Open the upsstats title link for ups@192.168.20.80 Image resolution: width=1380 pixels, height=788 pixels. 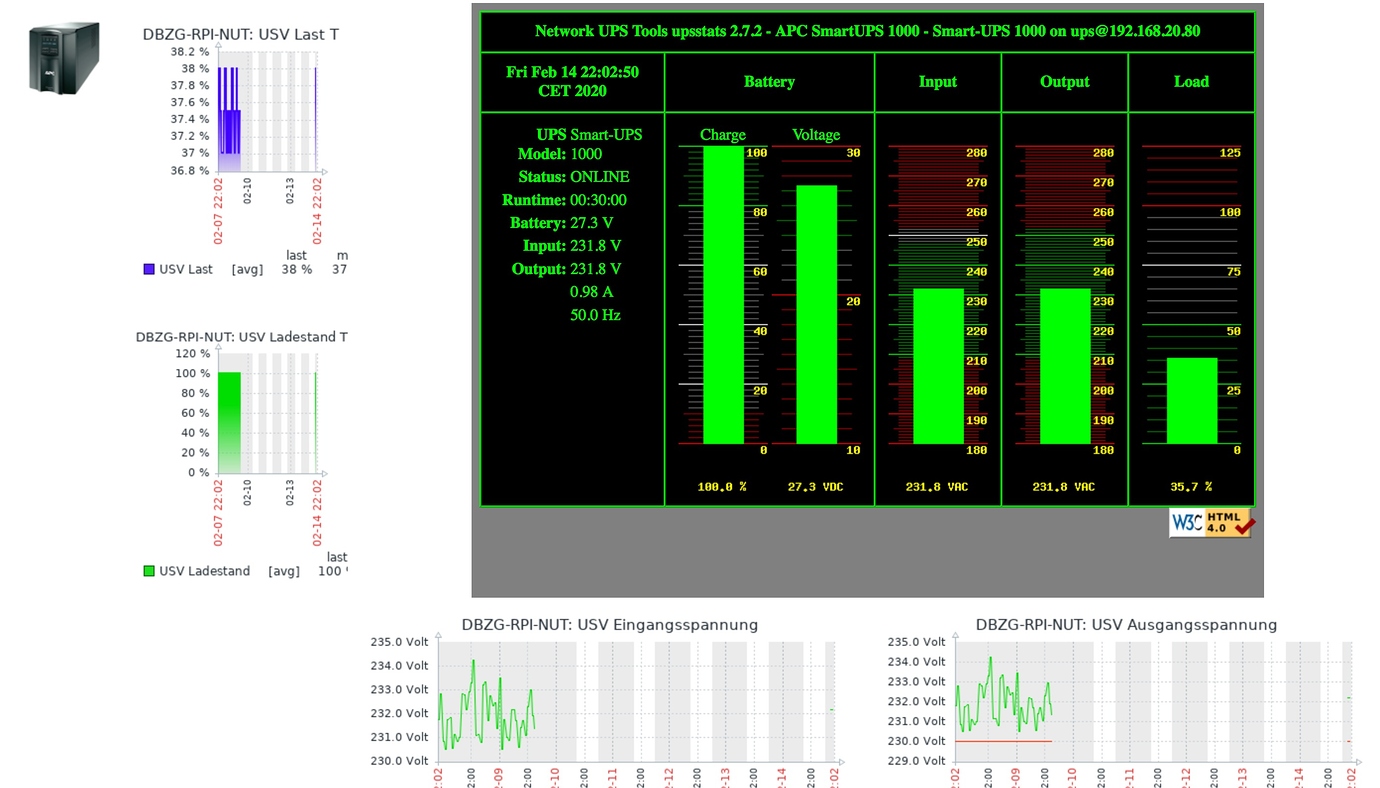(867, 30)
